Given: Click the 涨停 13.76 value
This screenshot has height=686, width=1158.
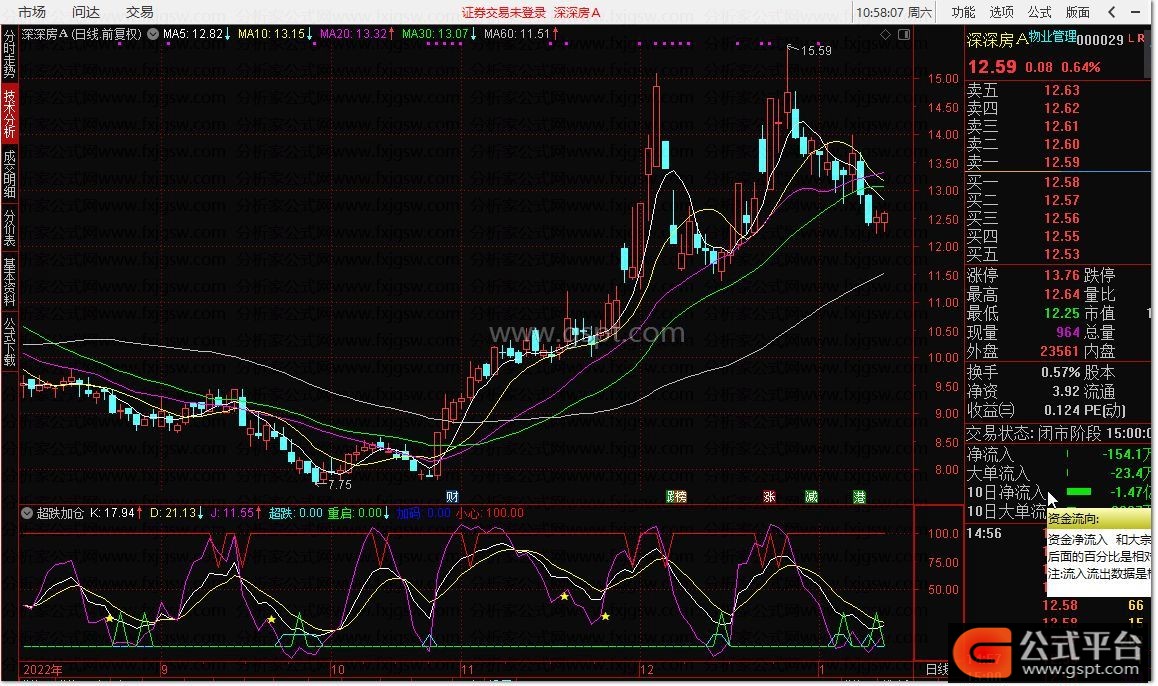Looking at the screenshot, I should pyautogui.click(x=1062, y=275).
